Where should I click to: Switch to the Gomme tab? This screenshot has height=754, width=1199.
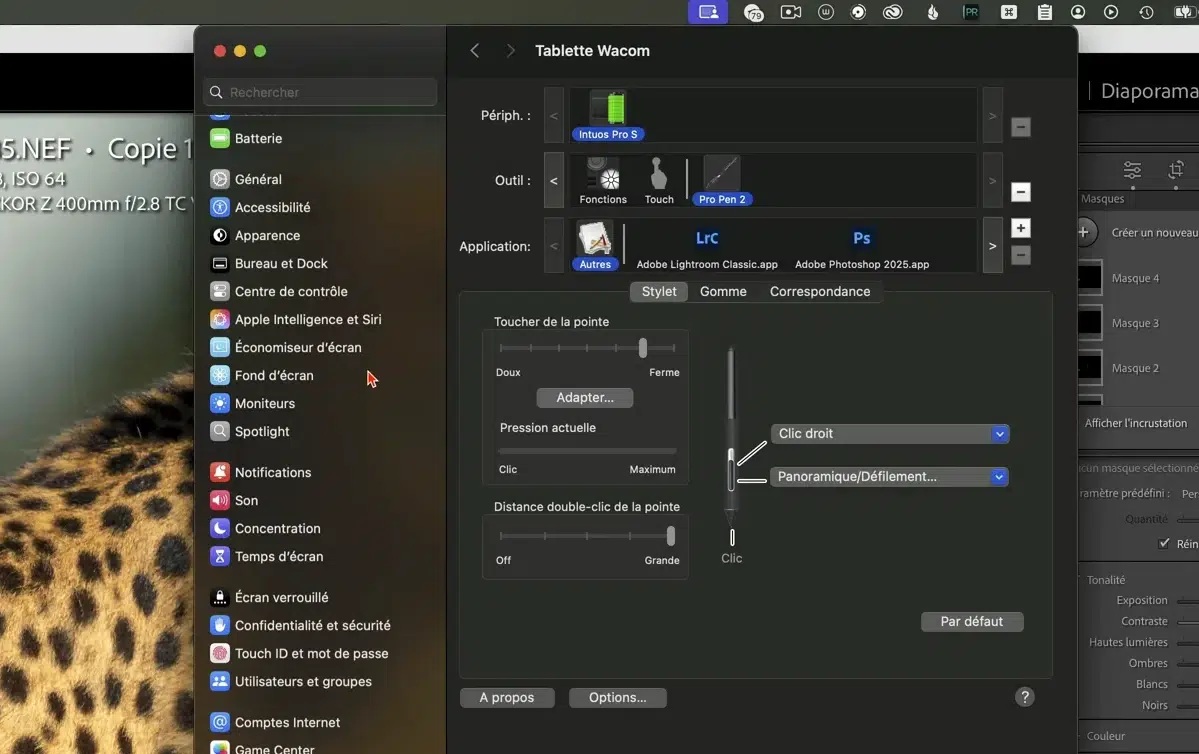(x=723, y=291)
